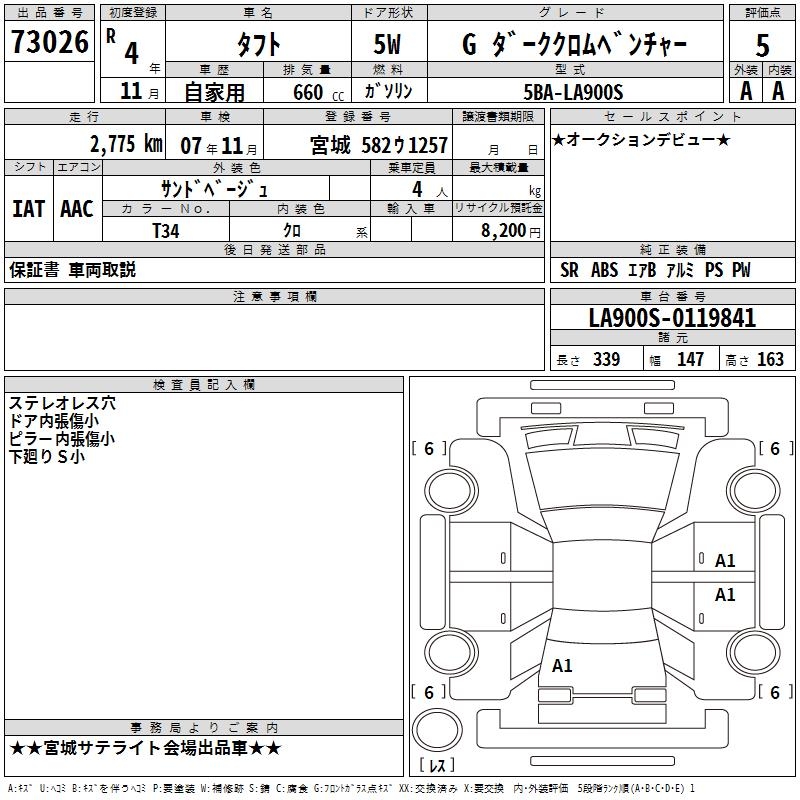This screenshot has width=800, height=800.
Task: Click the 車両取説 item under 後日発送部品
Action: click(102, 269)
